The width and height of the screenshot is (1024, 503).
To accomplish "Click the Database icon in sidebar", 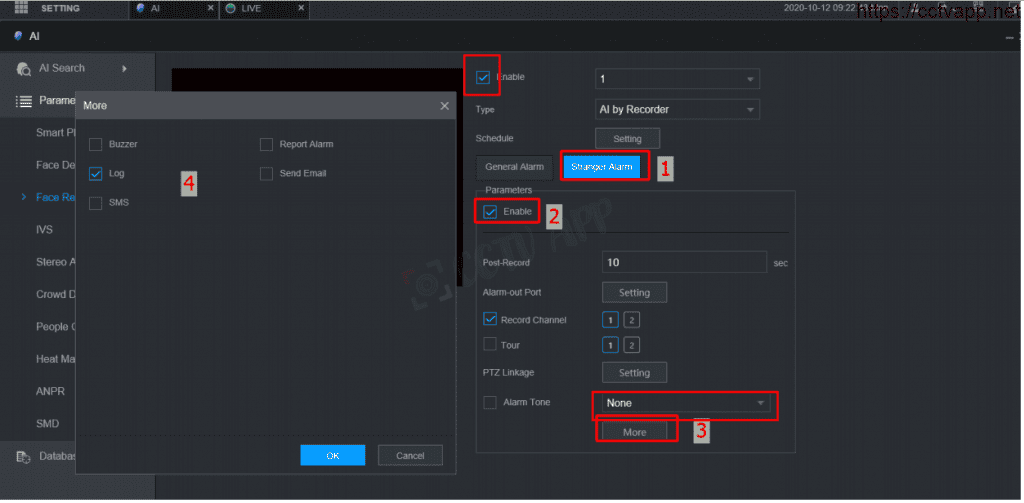I will pos(23,457).
